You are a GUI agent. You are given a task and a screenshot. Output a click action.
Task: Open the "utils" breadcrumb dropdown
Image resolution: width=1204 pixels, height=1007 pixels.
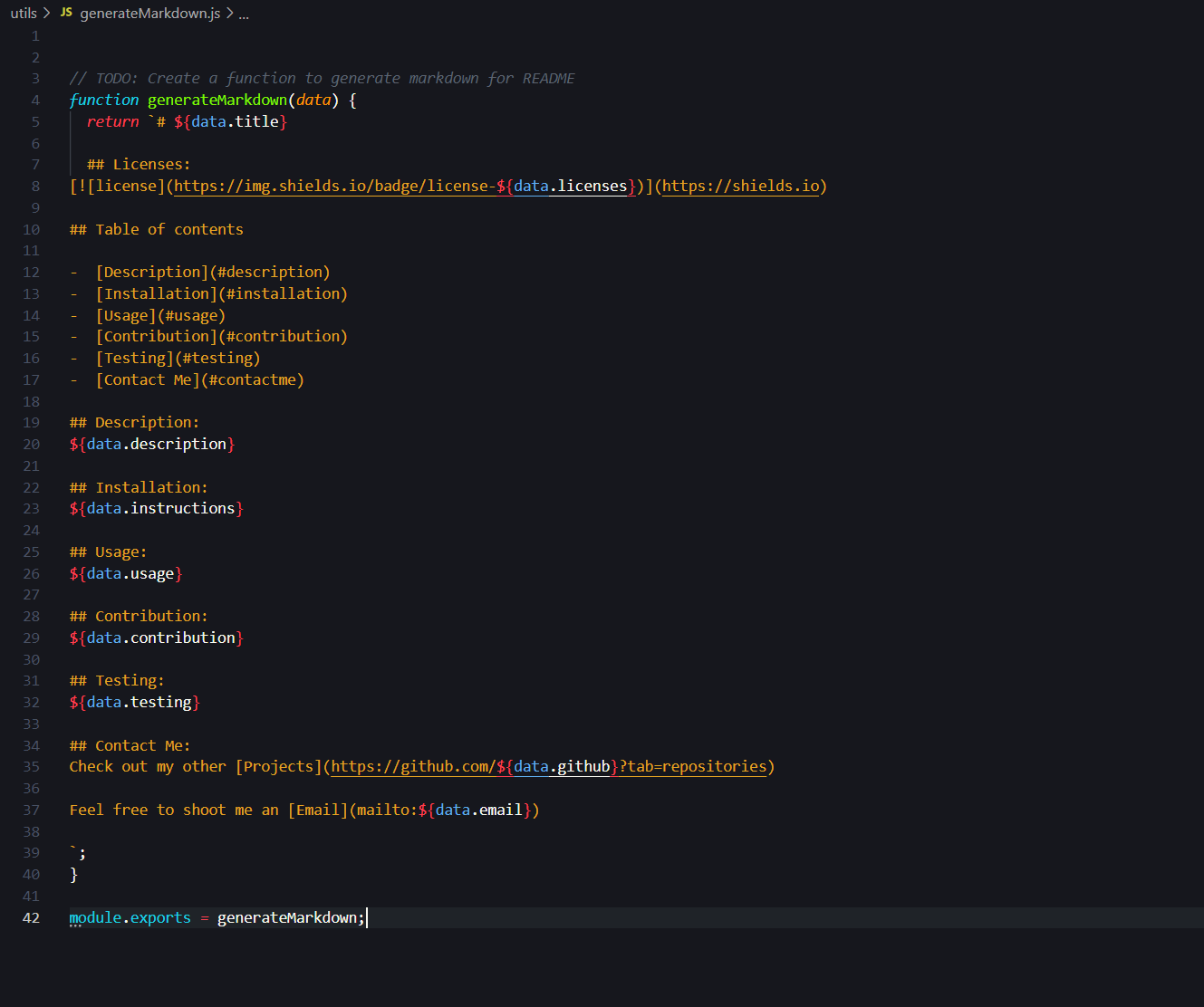(23, 13)
